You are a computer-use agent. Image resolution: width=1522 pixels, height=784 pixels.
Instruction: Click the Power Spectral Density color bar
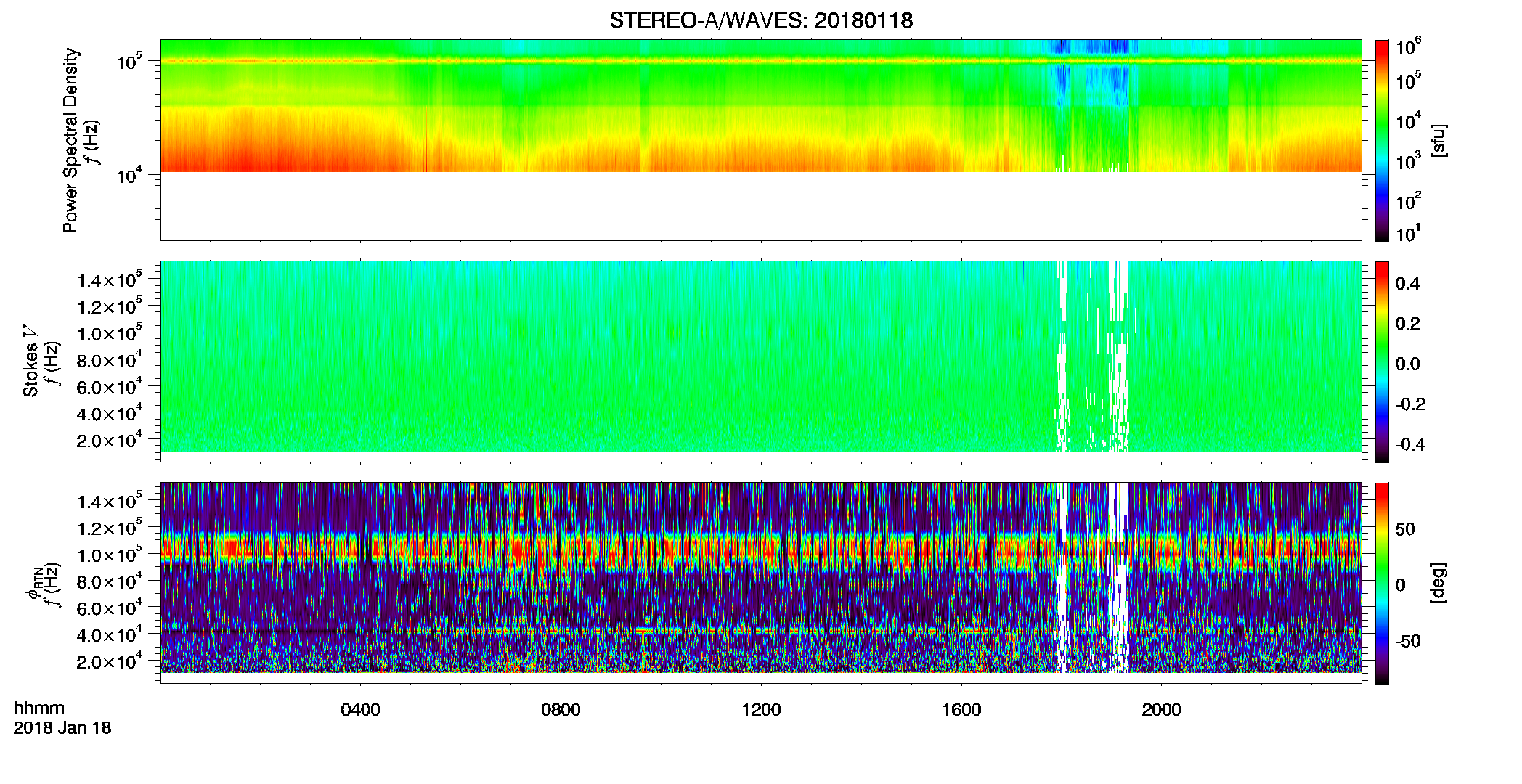(x=1382, y=140)
